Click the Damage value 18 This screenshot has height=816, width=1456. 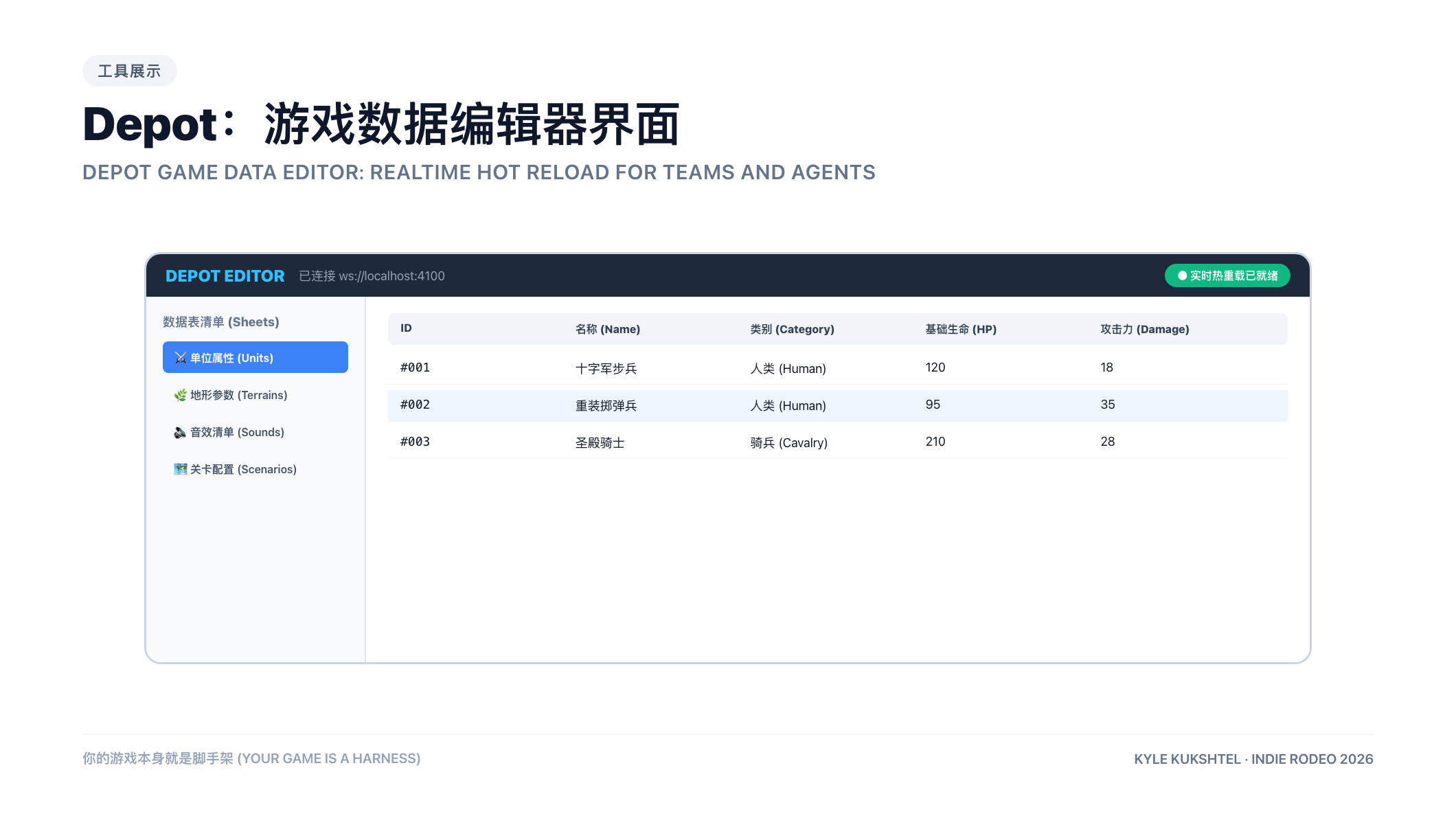1106,367
